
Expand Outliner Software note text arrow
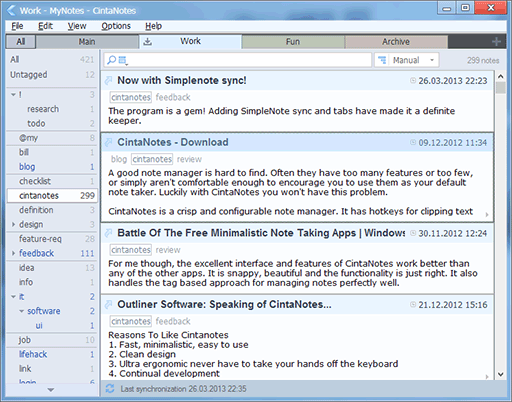click(487, 377)
